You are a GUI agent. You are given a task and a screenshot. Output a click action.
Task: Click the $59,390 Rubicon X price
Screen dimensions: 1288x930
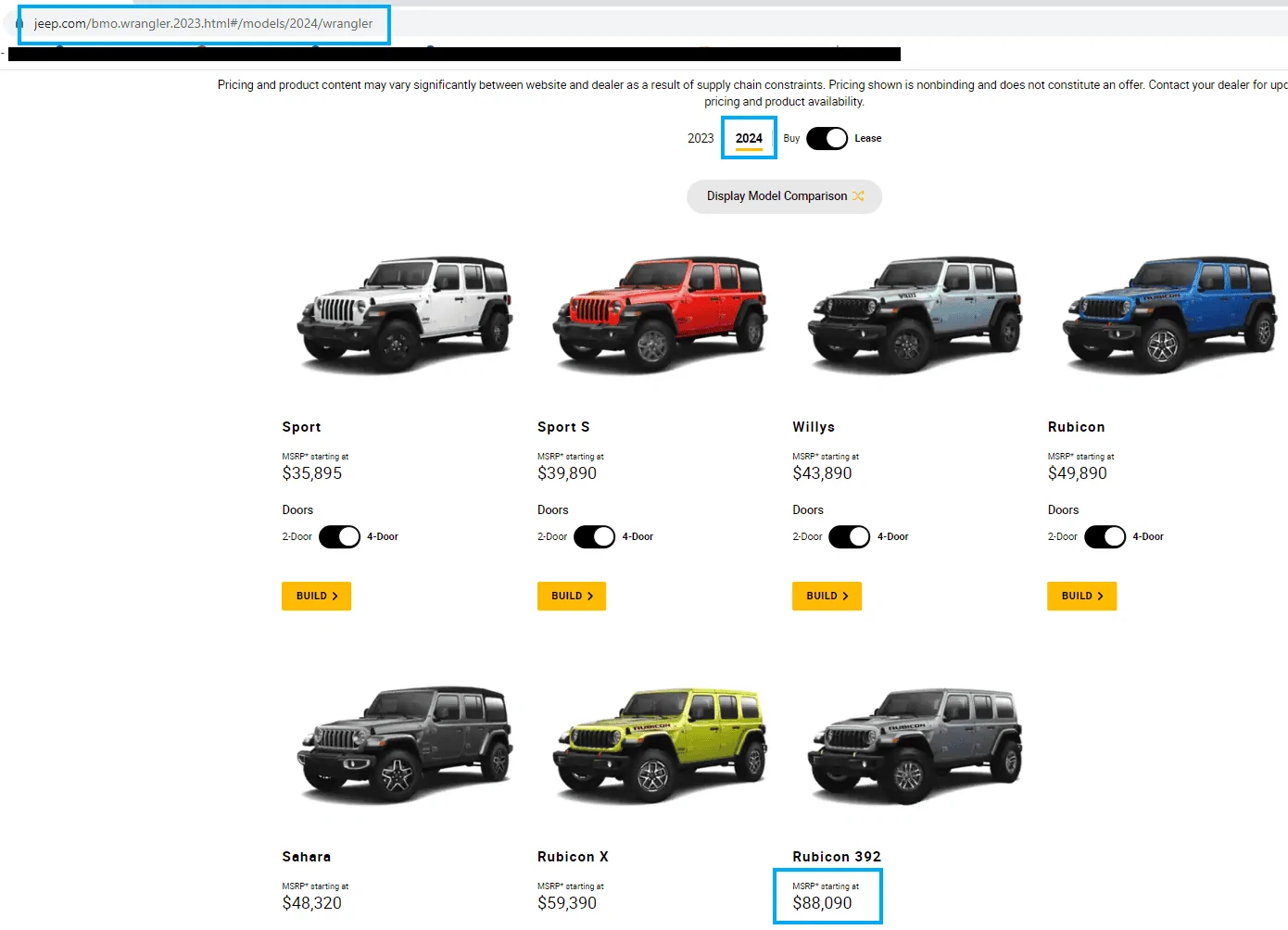pos(567,903)
